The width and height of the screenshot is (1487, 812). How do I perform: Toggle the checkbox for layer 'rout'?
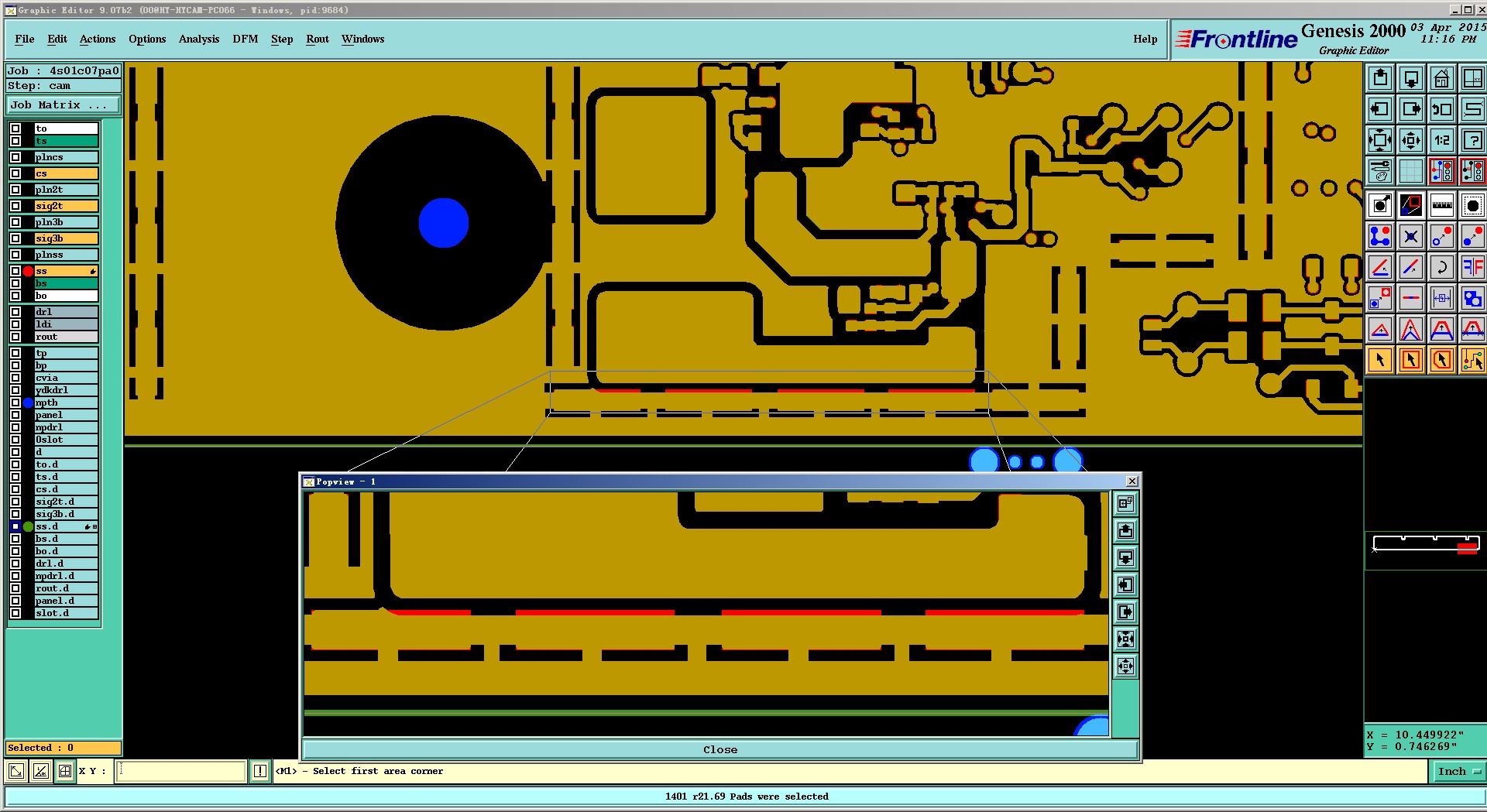[15, 337]
